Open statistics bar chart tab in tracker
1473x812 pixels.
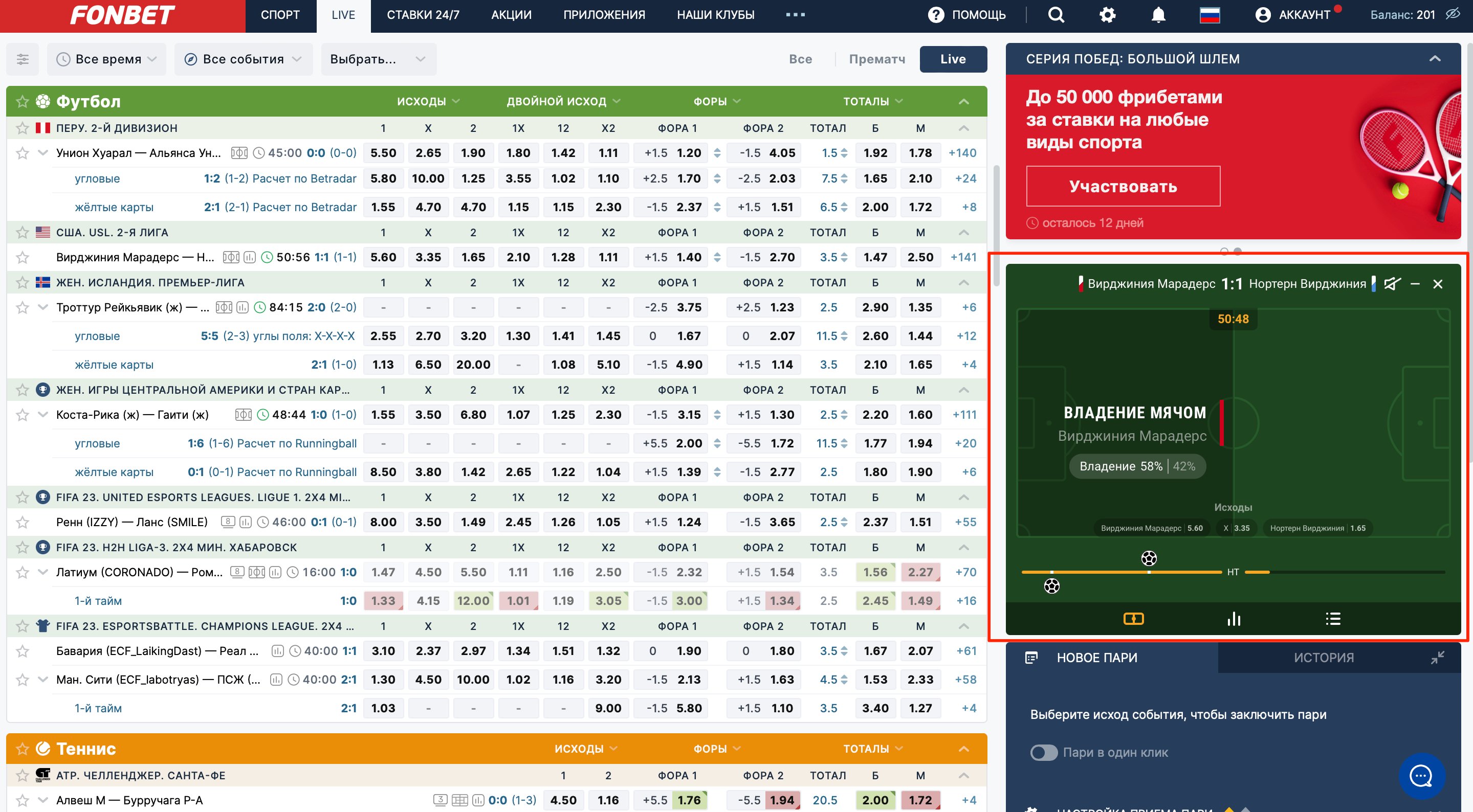point(1234,619)
